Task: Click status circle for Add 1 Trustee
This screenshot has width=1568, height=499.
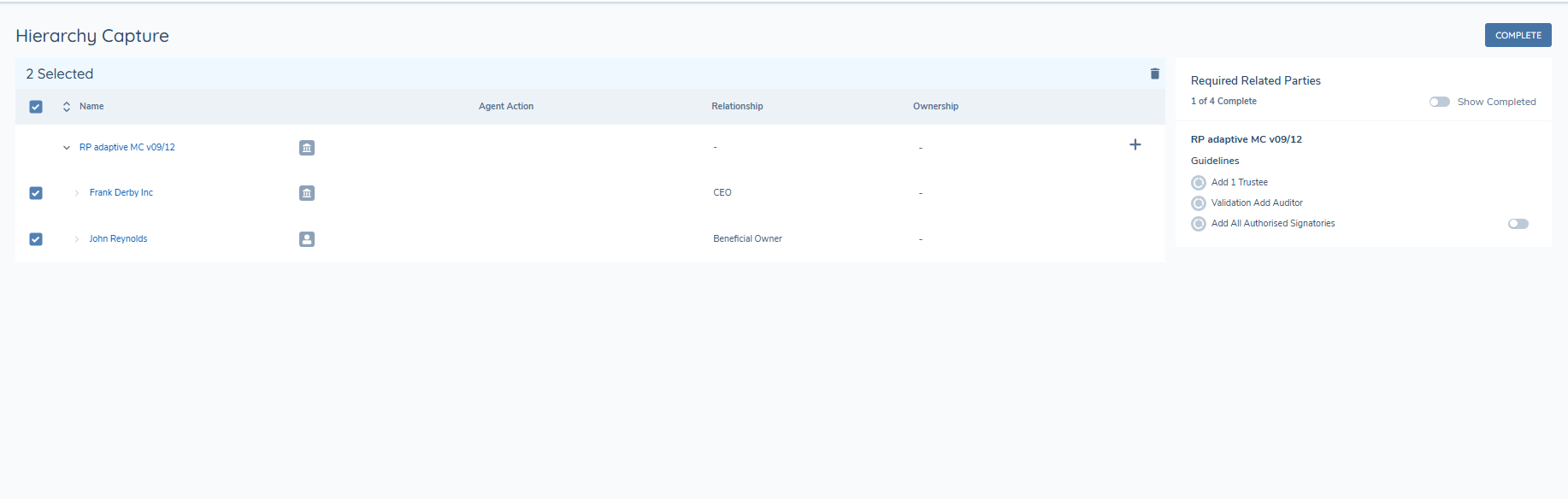Action: (1199, 183)
